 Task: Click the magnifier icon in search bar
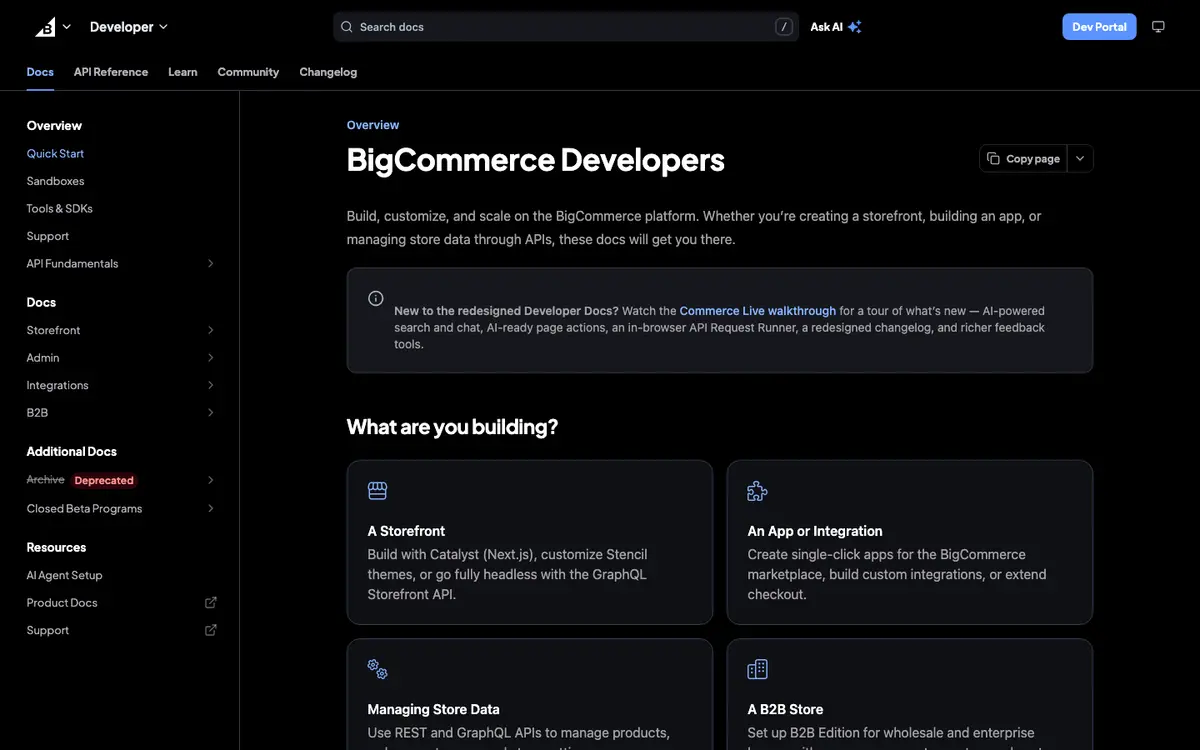(347, 27)
